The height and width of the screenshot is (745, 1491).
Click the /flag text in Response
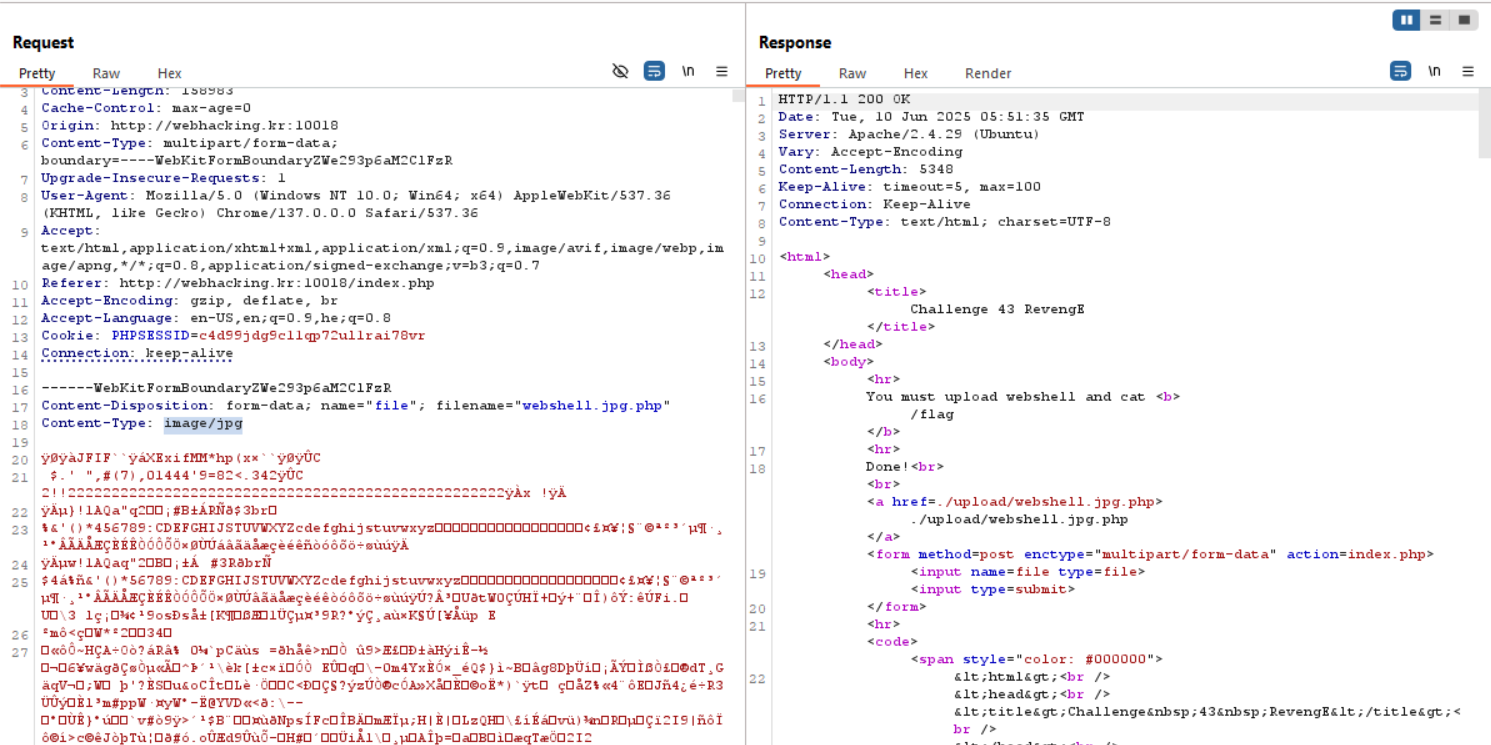[x=931, y=415]
